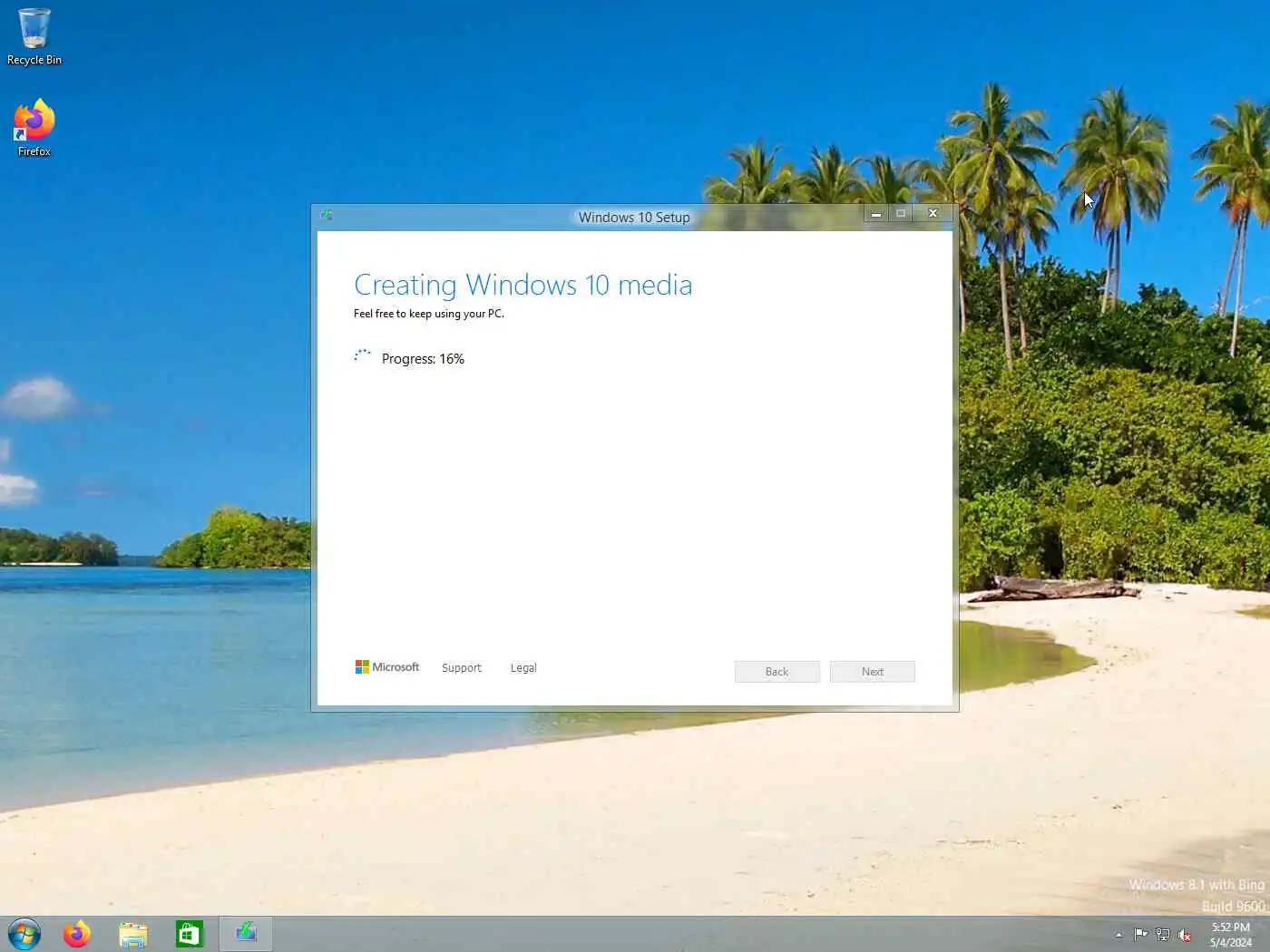Click 'Feel free to keep using your PC.'
The image size is (1270, 952).
[429, 314]
